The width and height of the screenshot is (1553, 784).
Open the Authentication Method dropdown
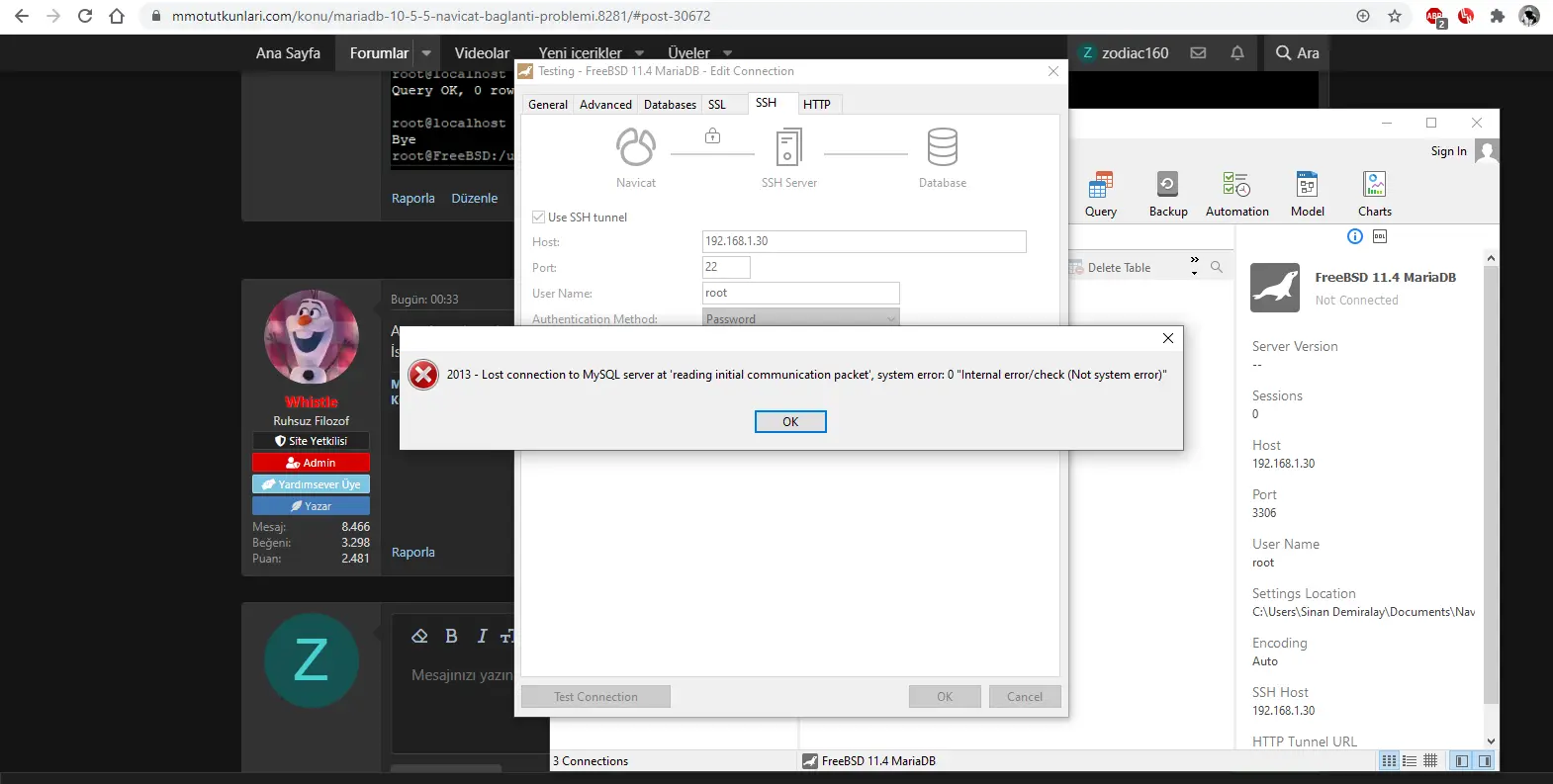tap(800, 318)
